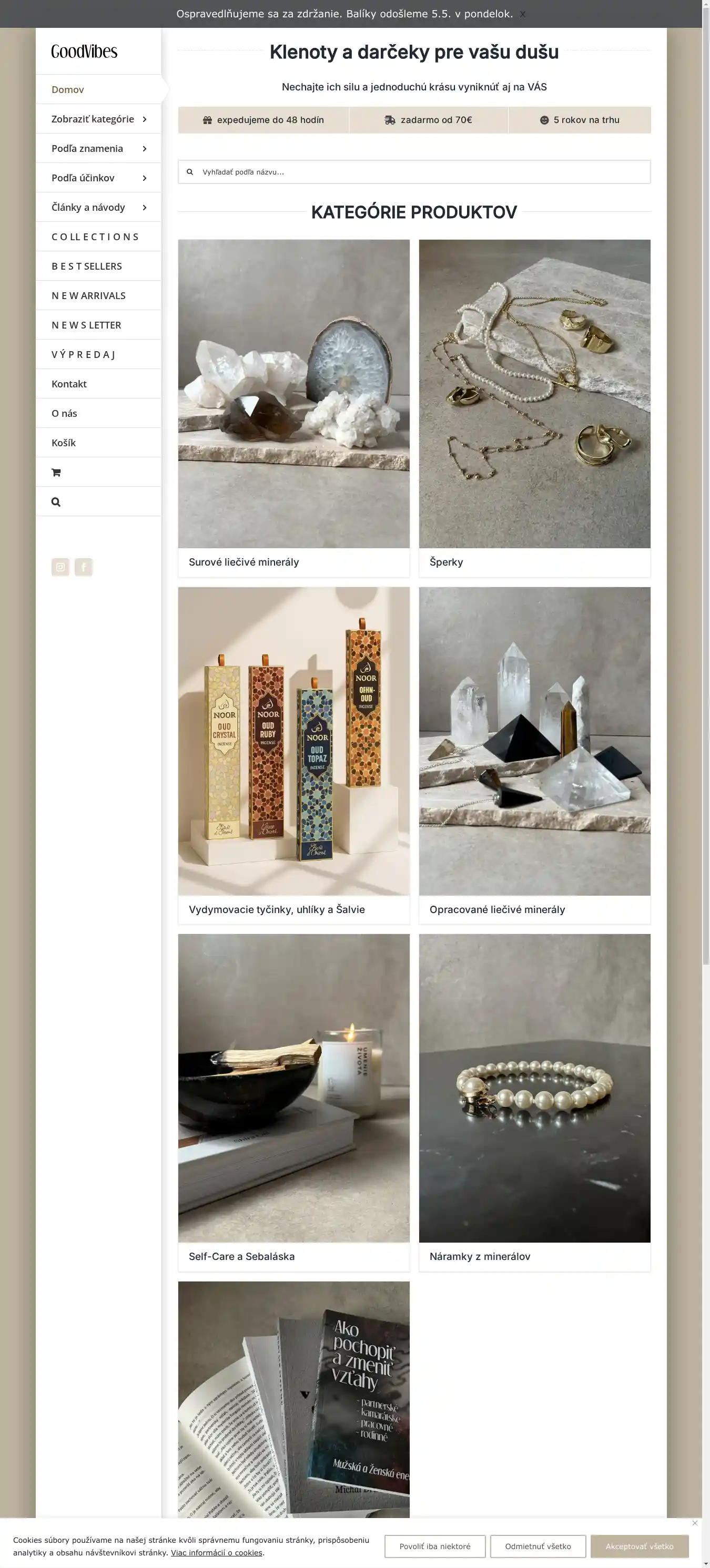710x1568 pixels.
Task: Close the cookie banner with X icon
Action: pos(695,1523)
